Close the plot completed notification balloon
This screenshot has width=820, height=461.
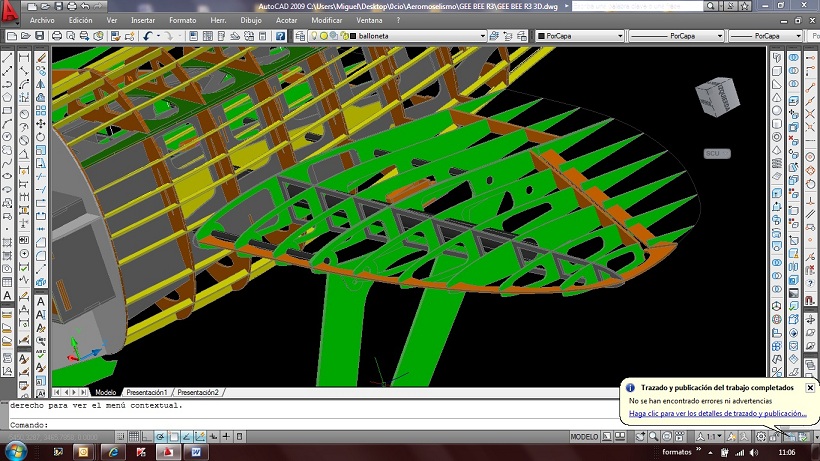tap(810, 387)
